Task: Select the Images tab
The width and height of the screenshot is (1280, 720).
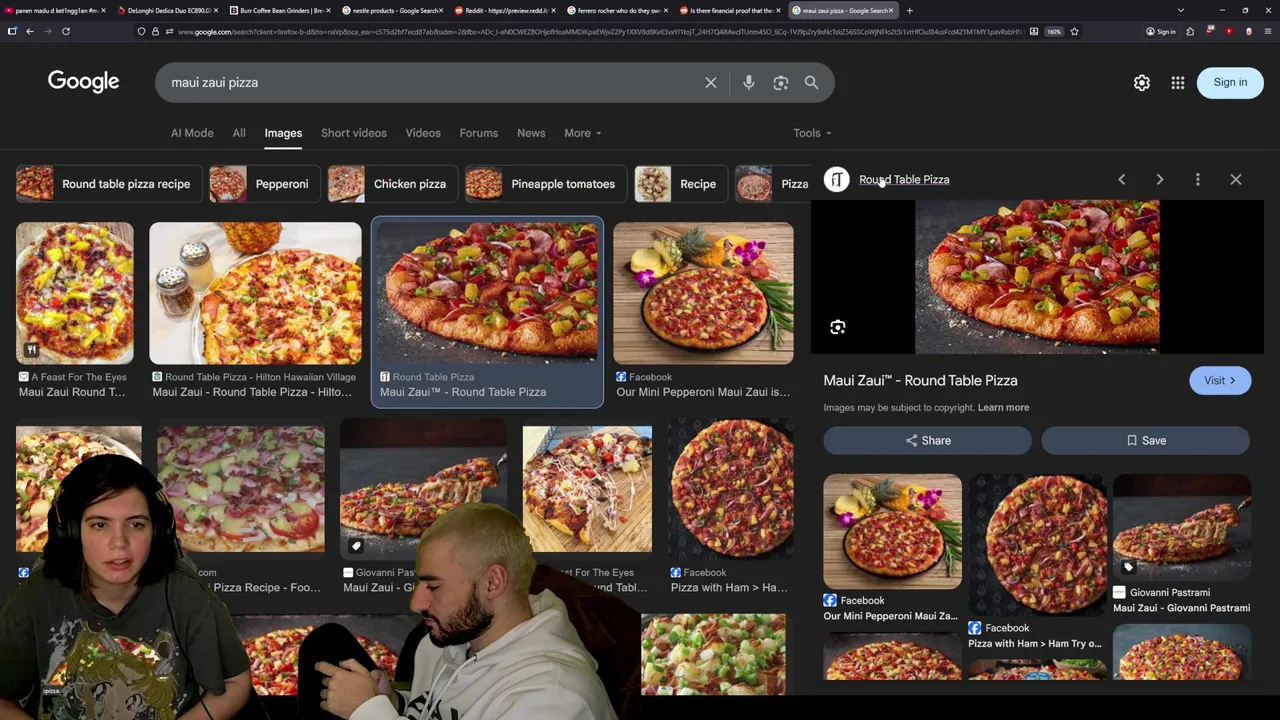Action: coord(283,133)
